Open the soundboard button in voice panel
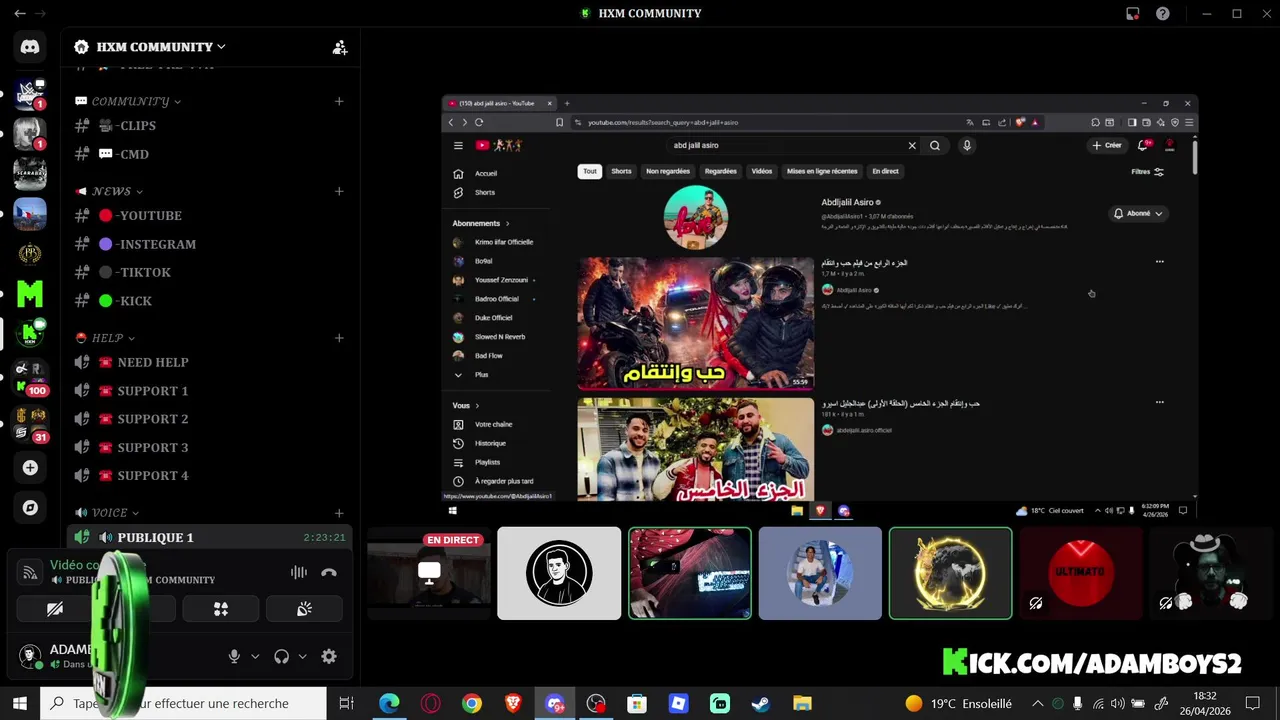Screen dimensions: 1280x720 click(x=304, y=608)
